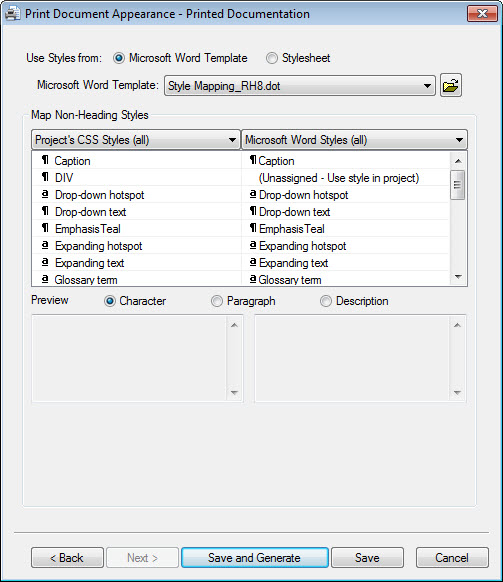Click the Back button

[67, 558]
